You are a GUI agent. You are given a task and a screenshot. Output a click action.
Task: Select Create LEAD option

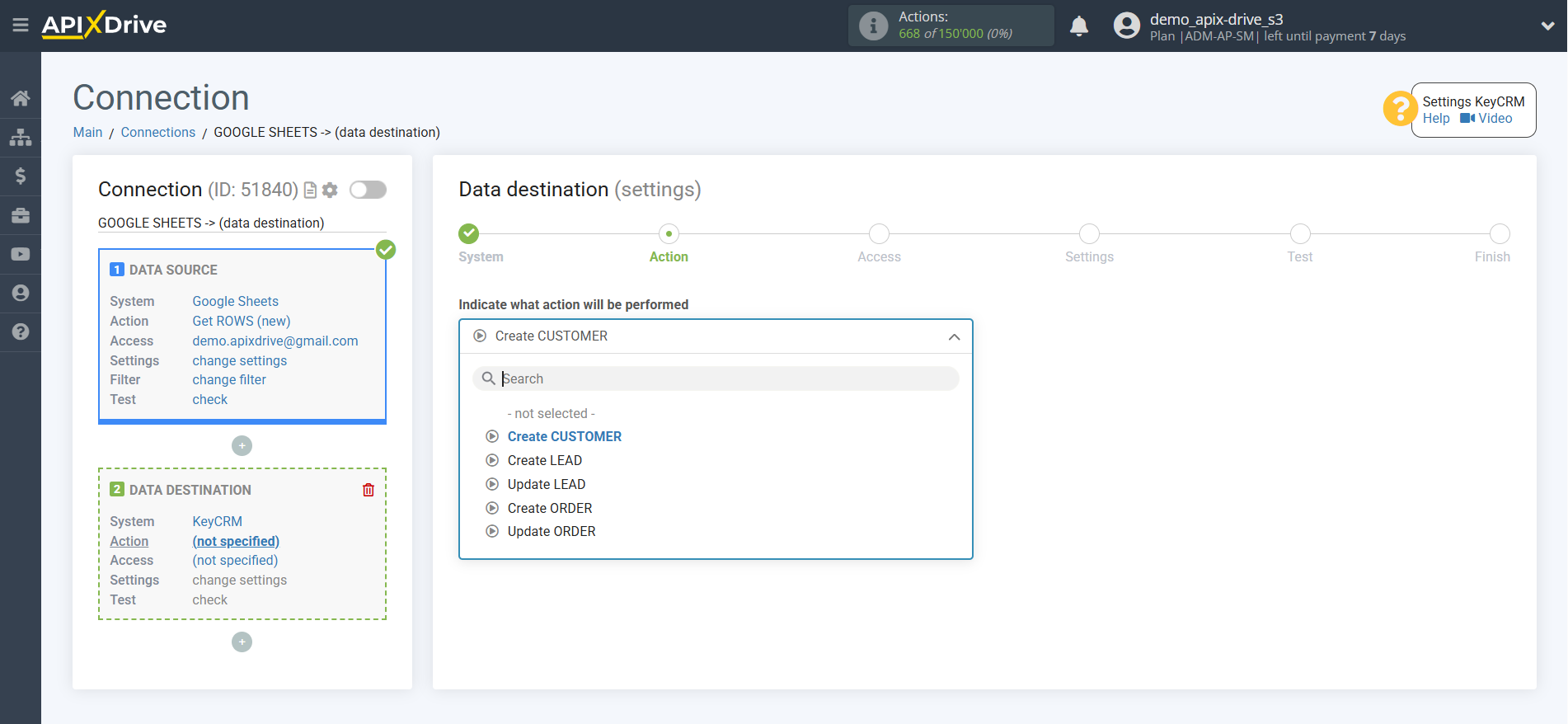click(545, 460)
